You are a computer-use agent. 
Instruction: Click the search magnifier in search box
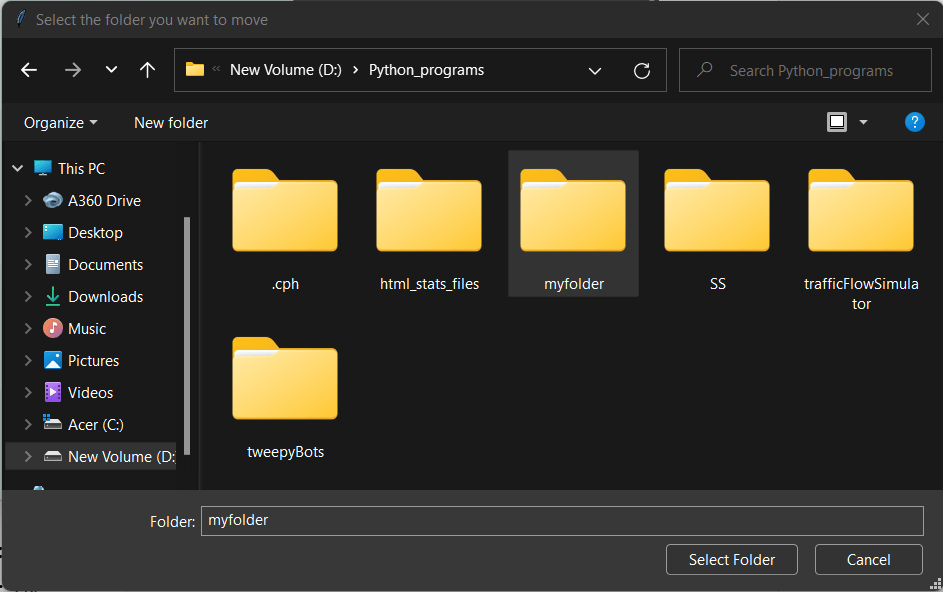pos(706,70)
